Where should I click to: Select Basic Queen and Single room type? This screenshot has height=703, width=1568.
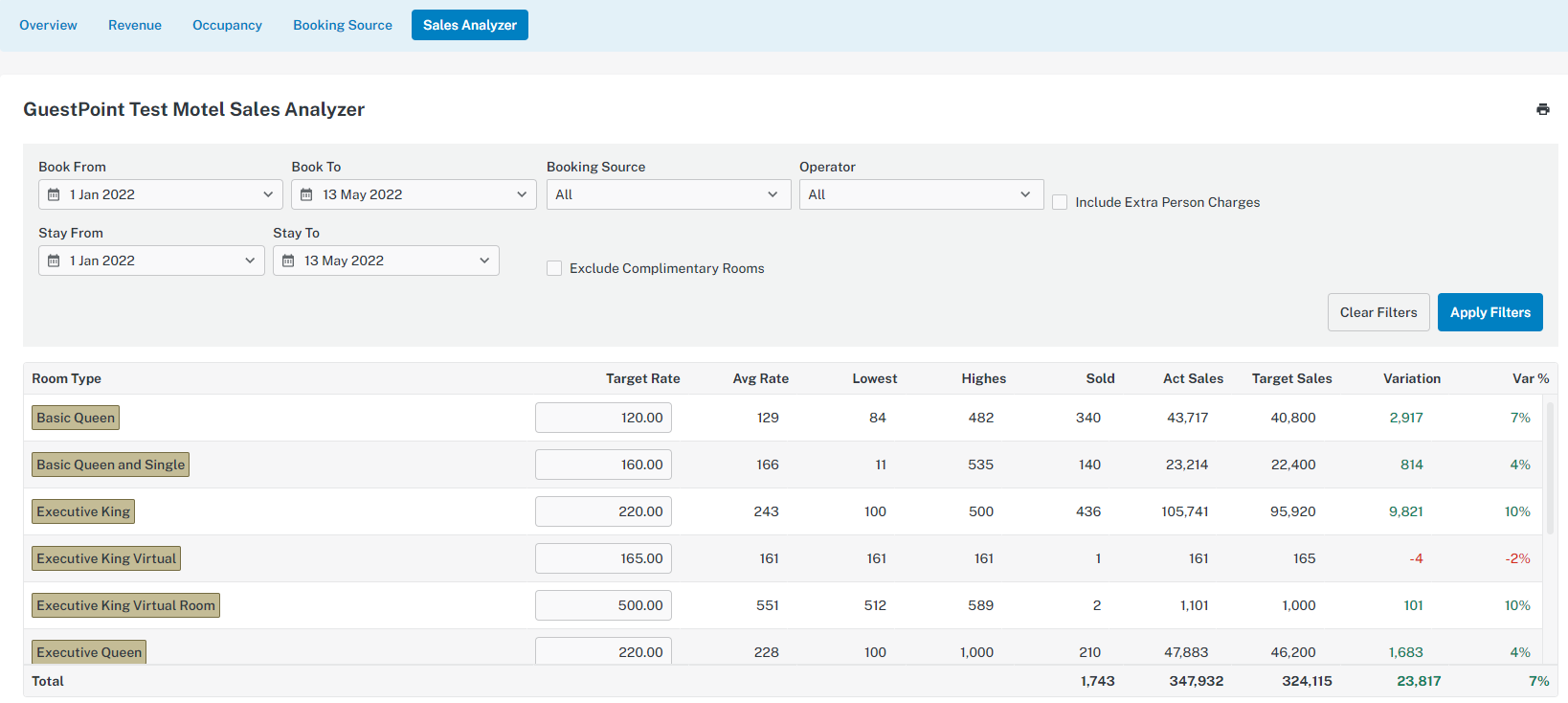point(110,465)
